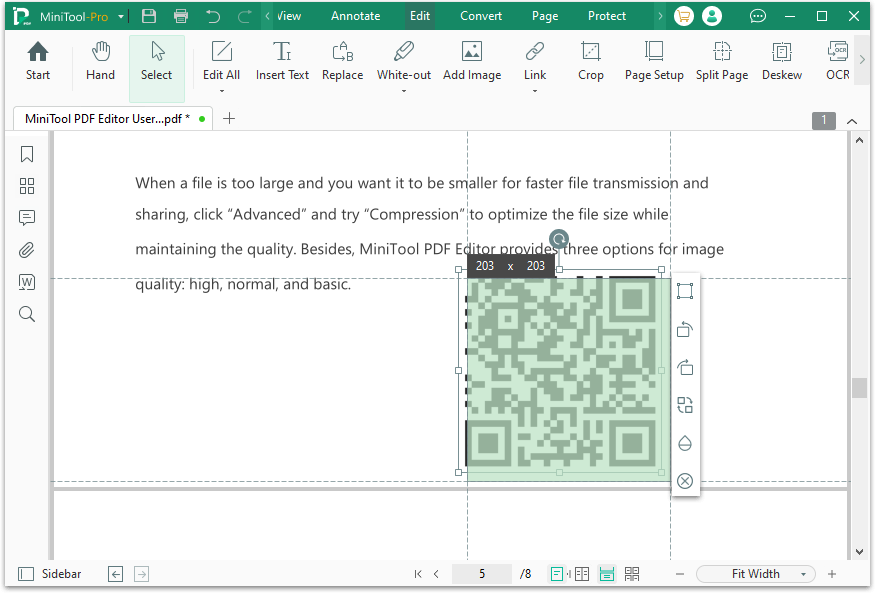
Task: Go to the previous page
Action: [436, 574]
